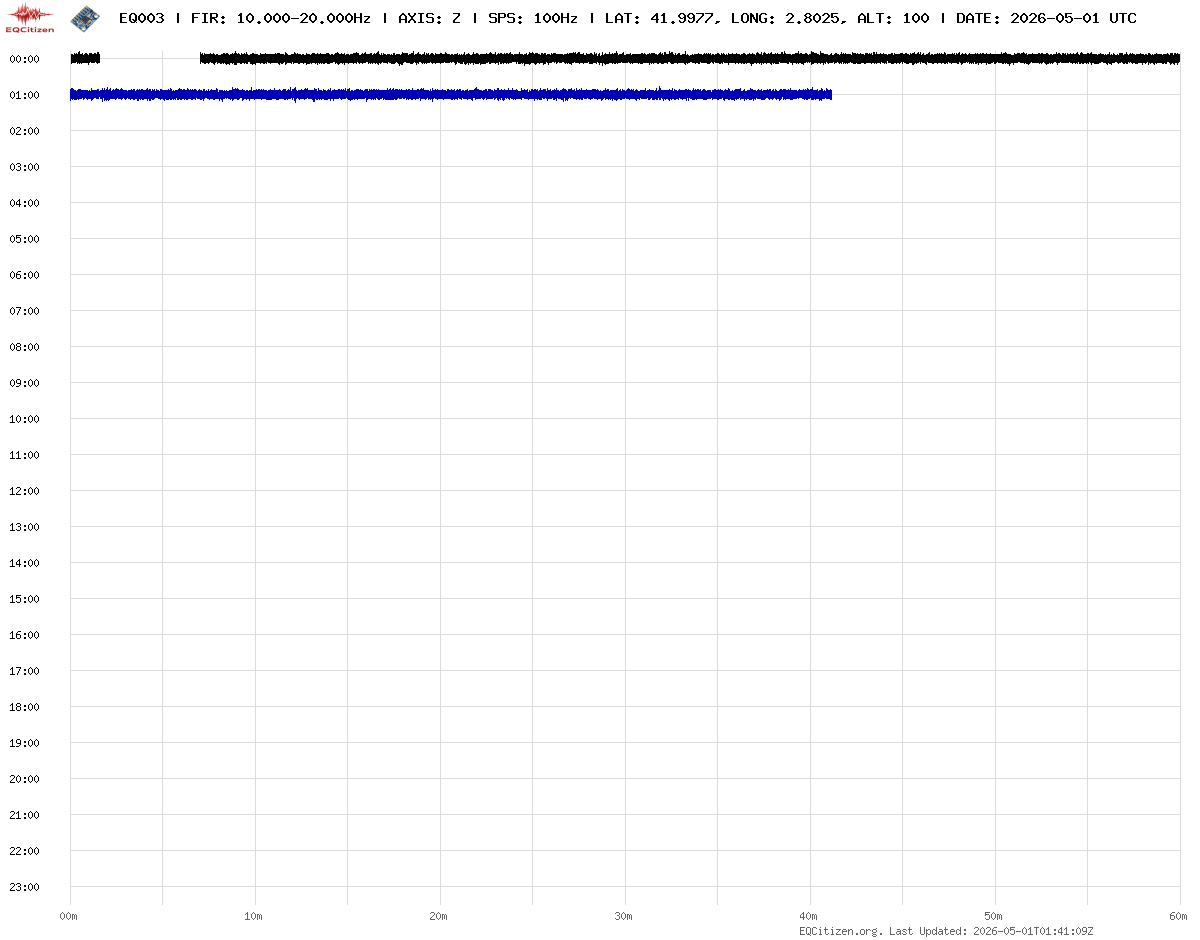Click the 30m minute axis marker
This screenshot has width=1200, height=940.
[624, 916]
